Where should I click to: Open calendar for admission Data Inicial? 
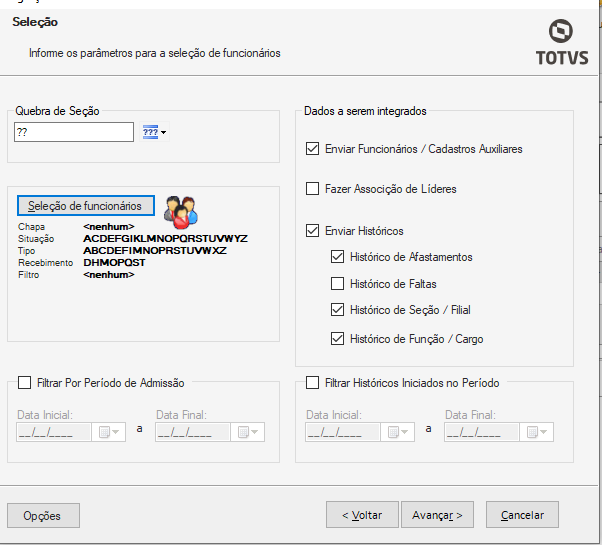(x=108, y=432)
